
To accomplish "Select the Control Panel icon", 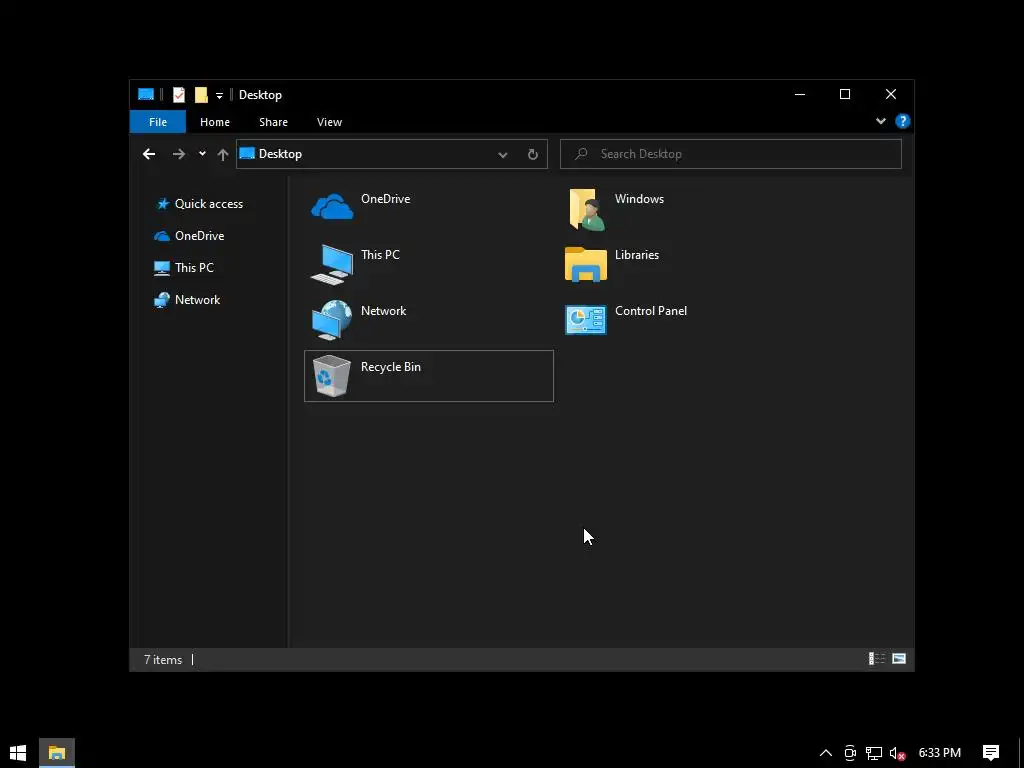I will point(586,320).
